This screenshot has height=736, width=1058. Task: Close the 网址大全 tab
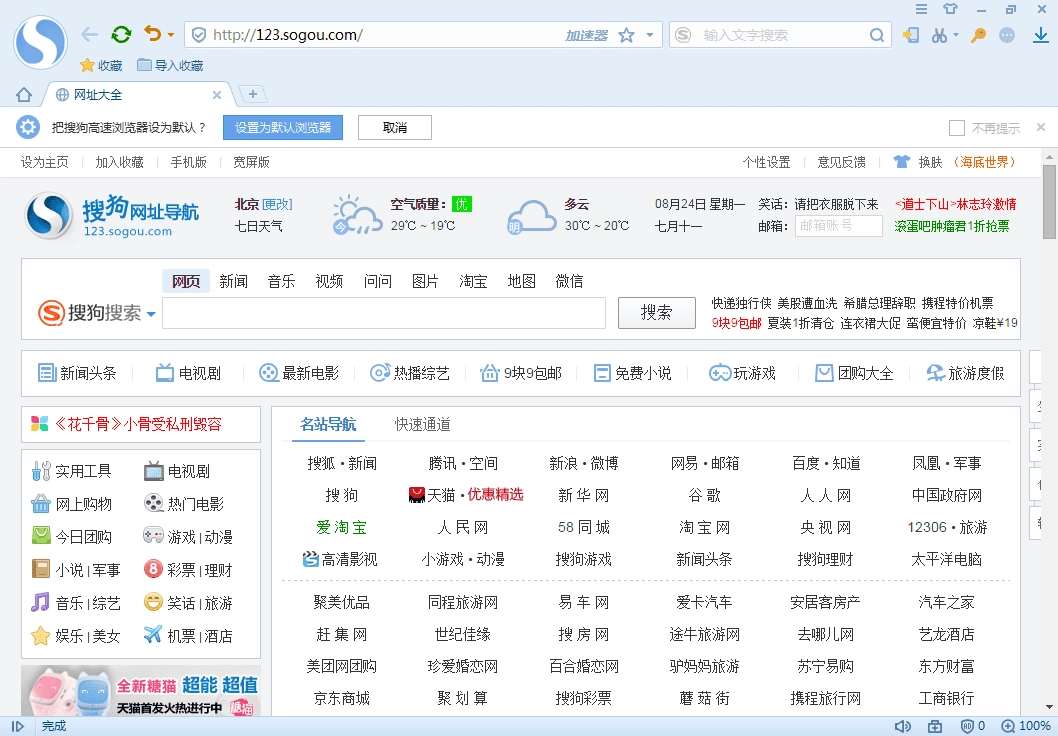pos(217,95)
